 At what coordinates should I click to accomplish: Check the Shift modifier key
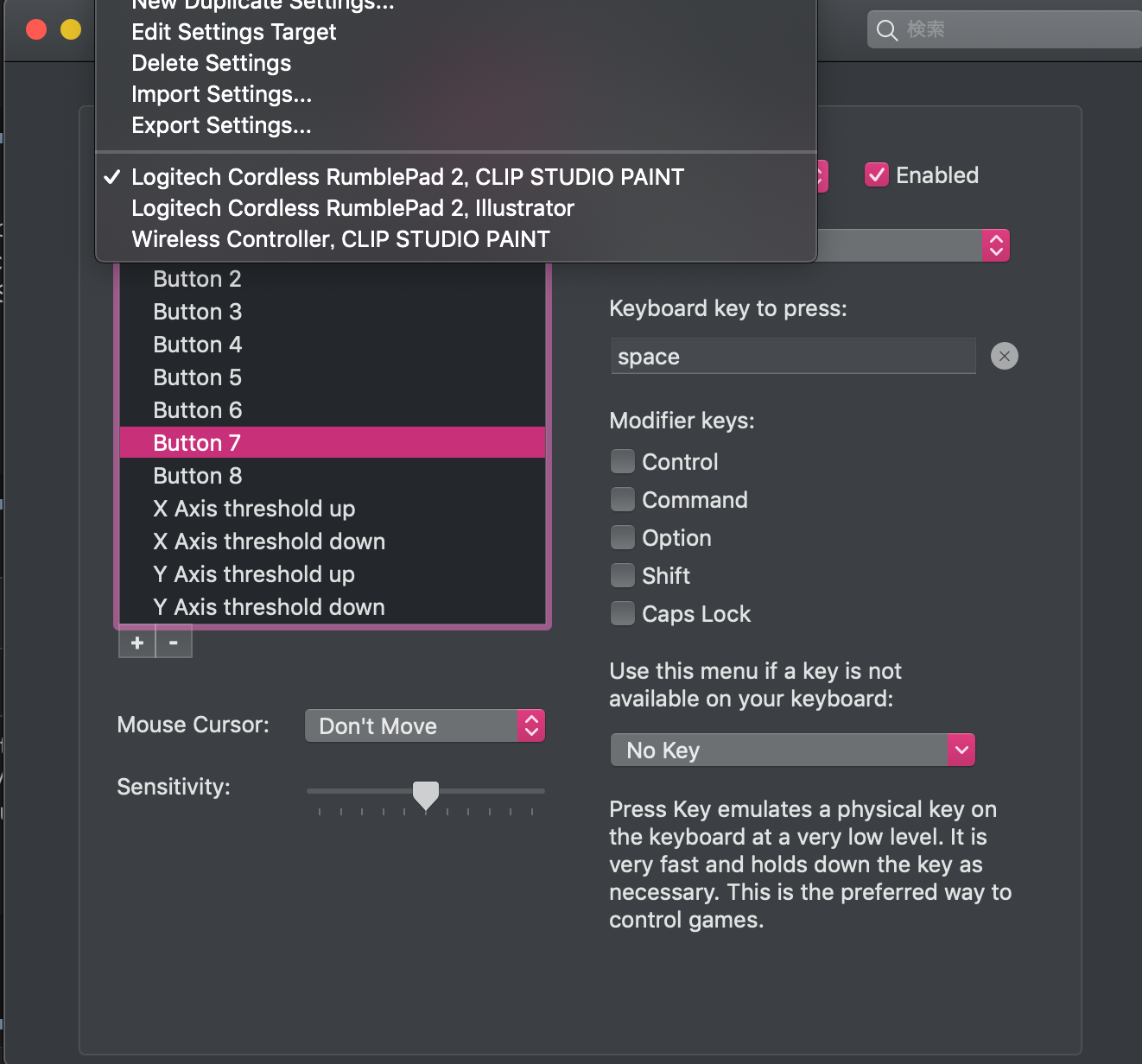pyautogui.click(x=622, y=576)
